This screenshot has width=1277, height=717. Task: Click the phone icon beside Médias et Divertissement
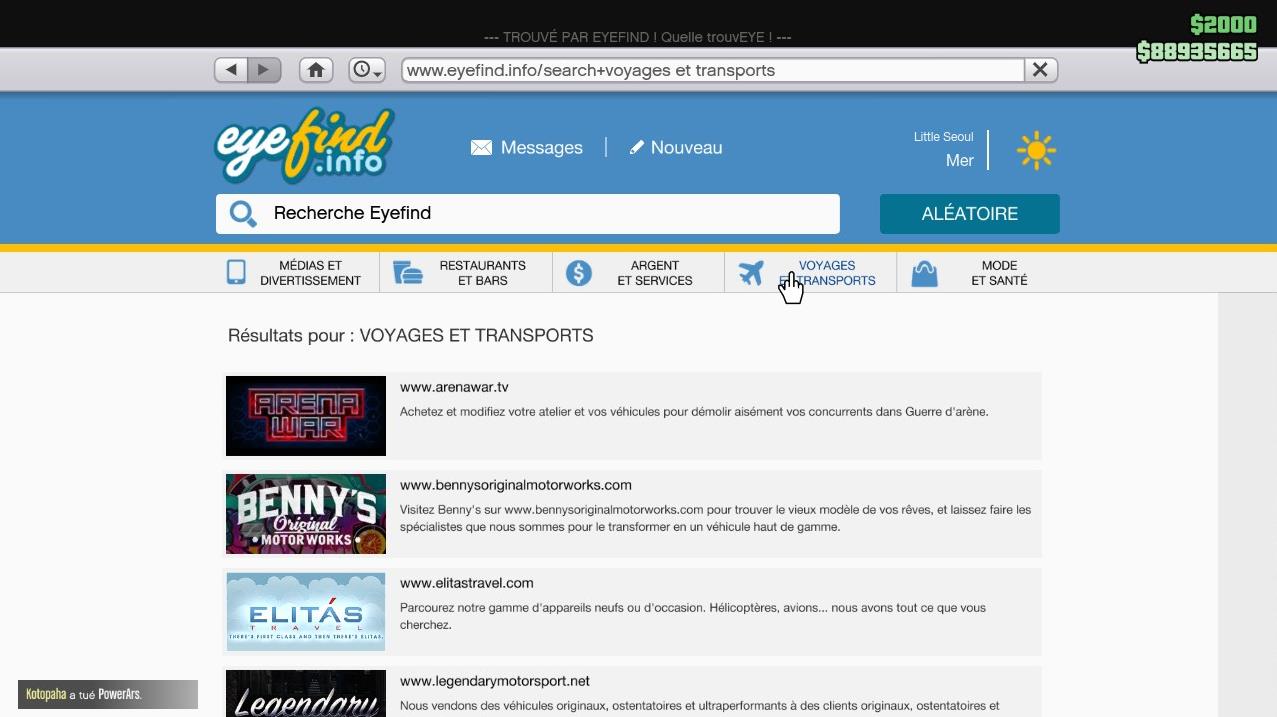(x=235, y=271)
